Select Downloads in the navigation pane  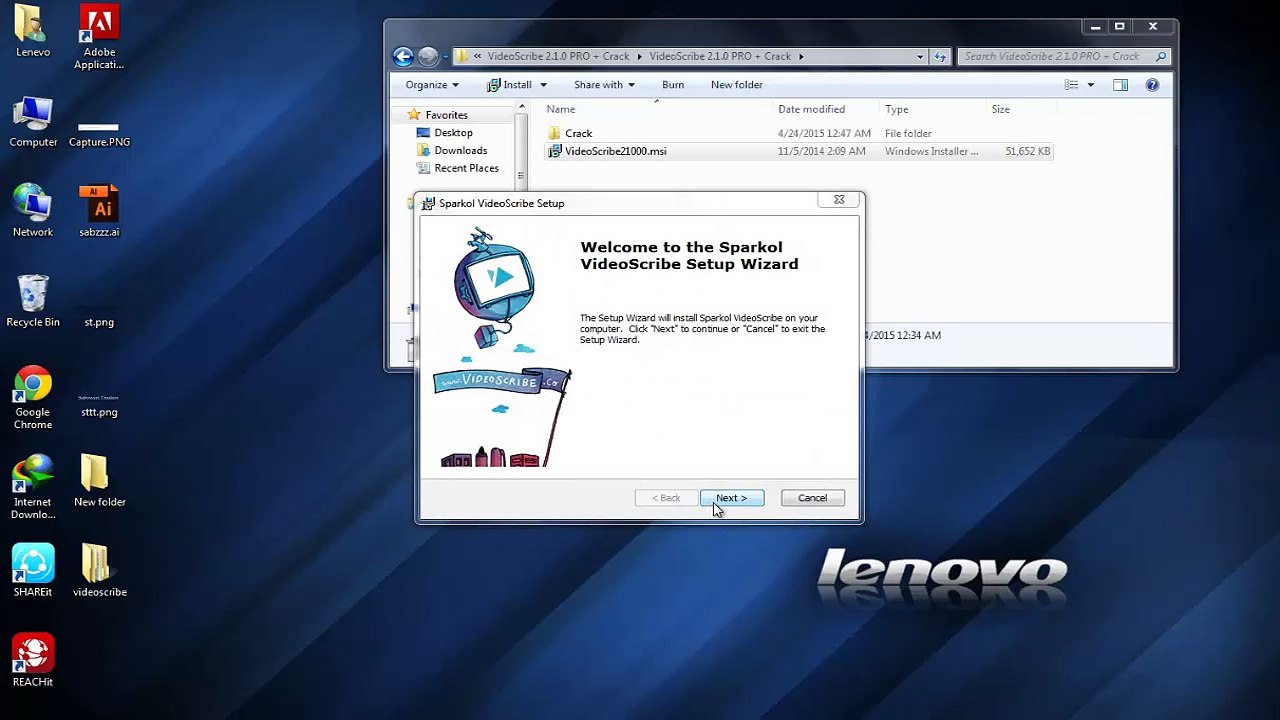460,151
